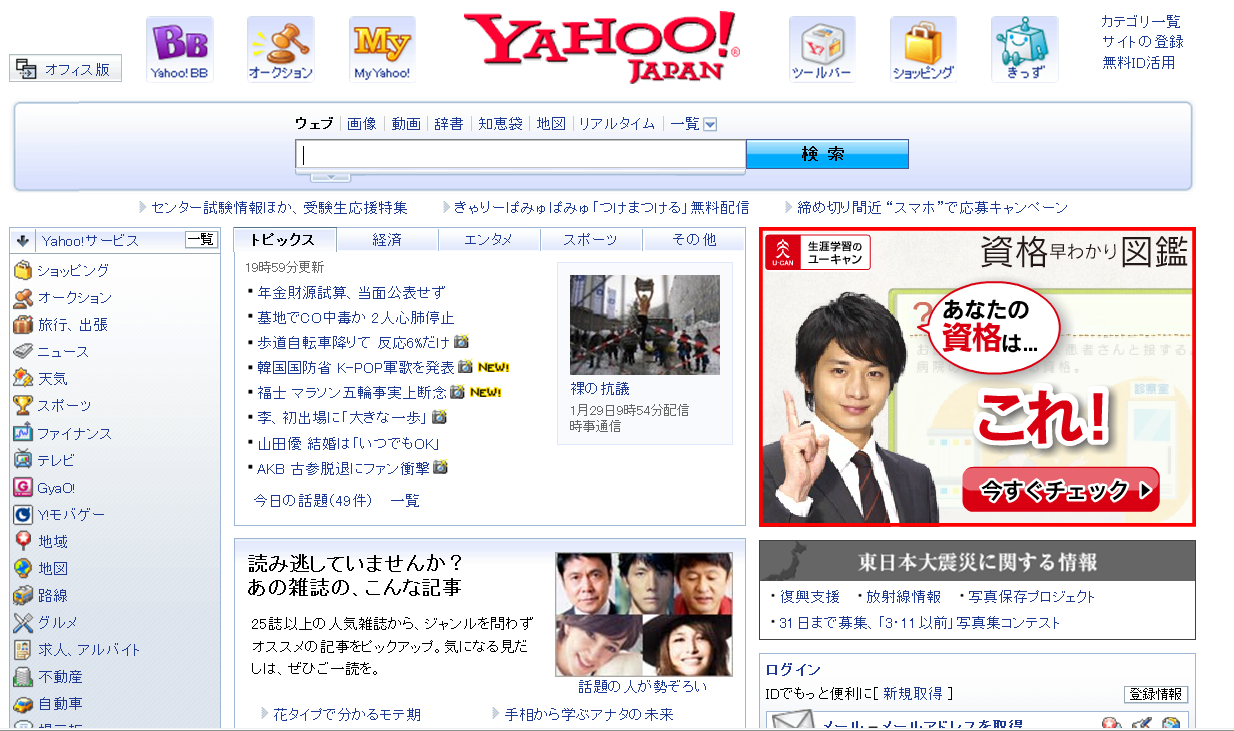Click 天気 weather icon in sidebar
The height and width of the screenshot is (731, 1234).
pyautogui.click(x=23, y=378)
